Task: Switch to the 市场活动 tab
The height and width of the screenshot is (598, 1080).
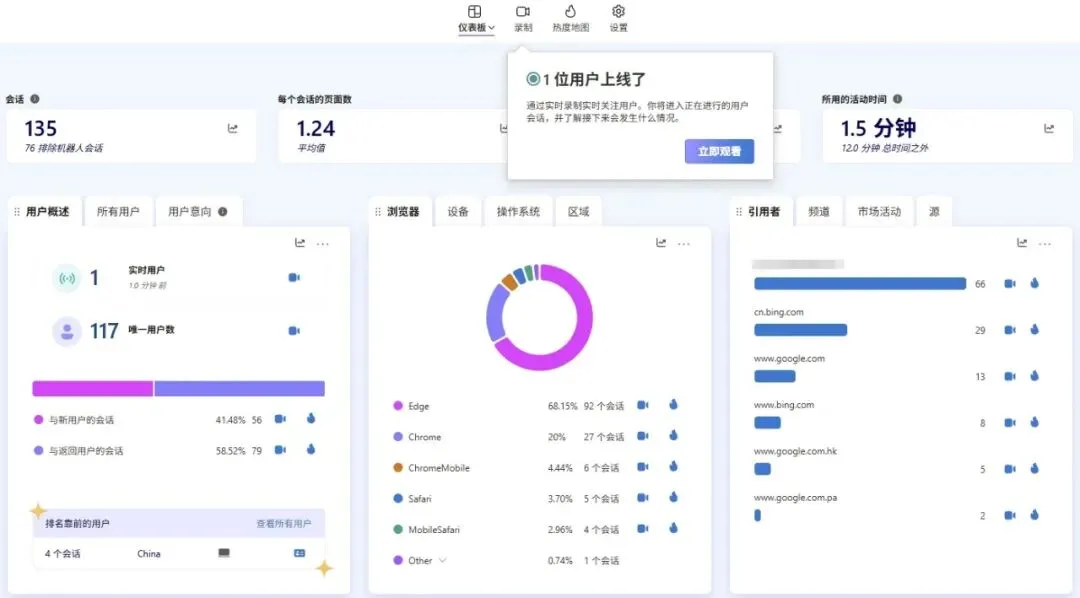Action: point(879,212)
